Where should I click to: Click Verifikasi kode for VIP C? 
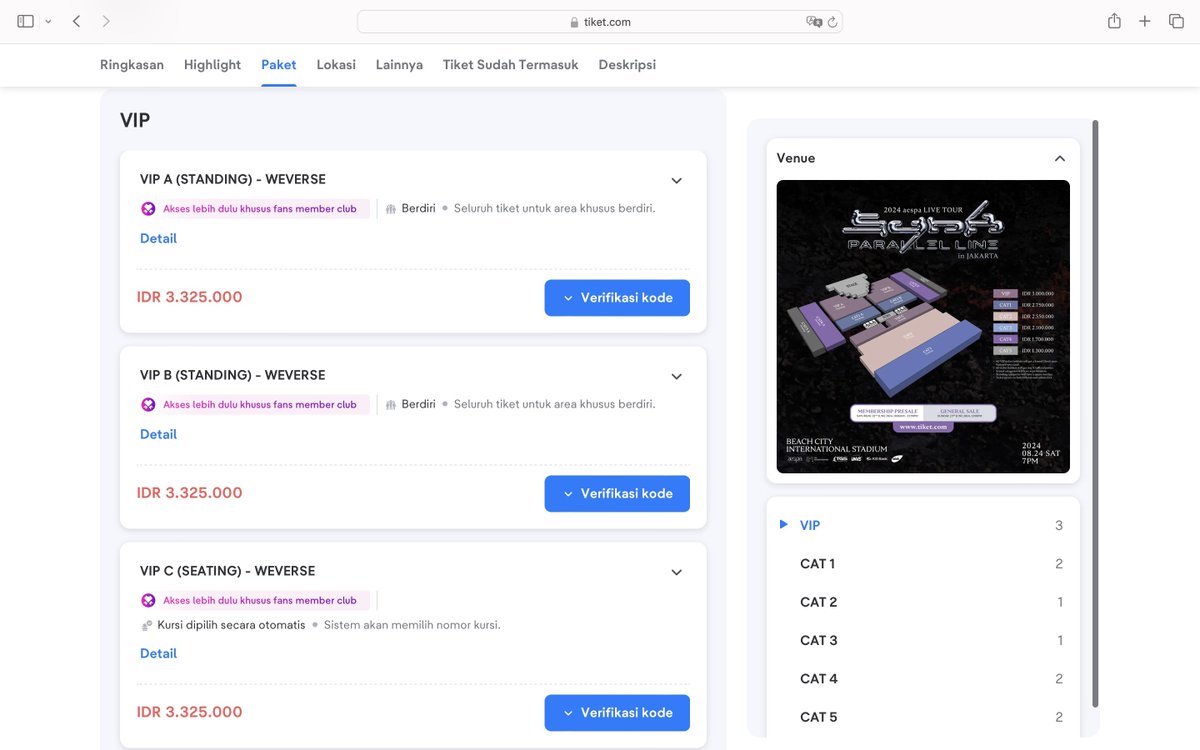(x=617, y=713)
